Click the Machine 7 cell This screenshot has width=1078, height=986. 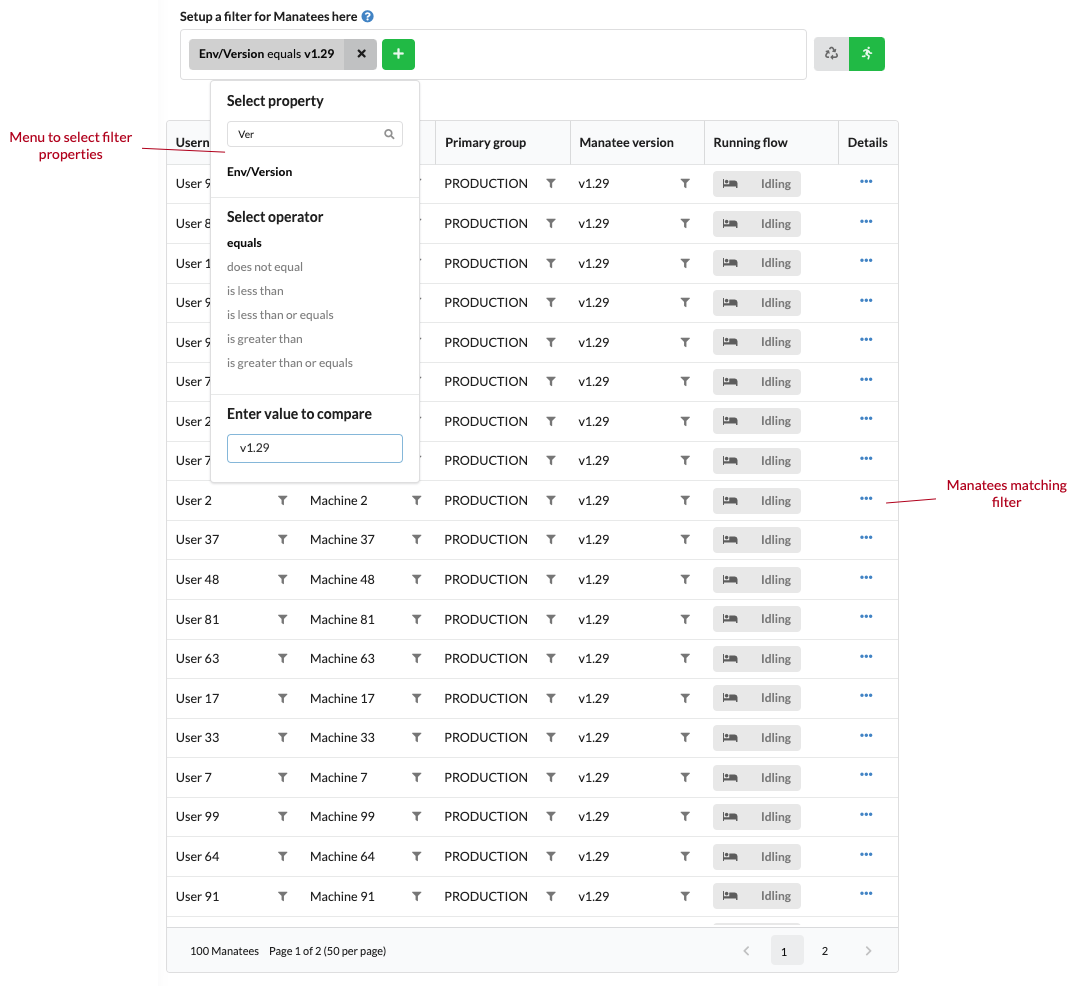pyautogui.click(x=339, y=778)
